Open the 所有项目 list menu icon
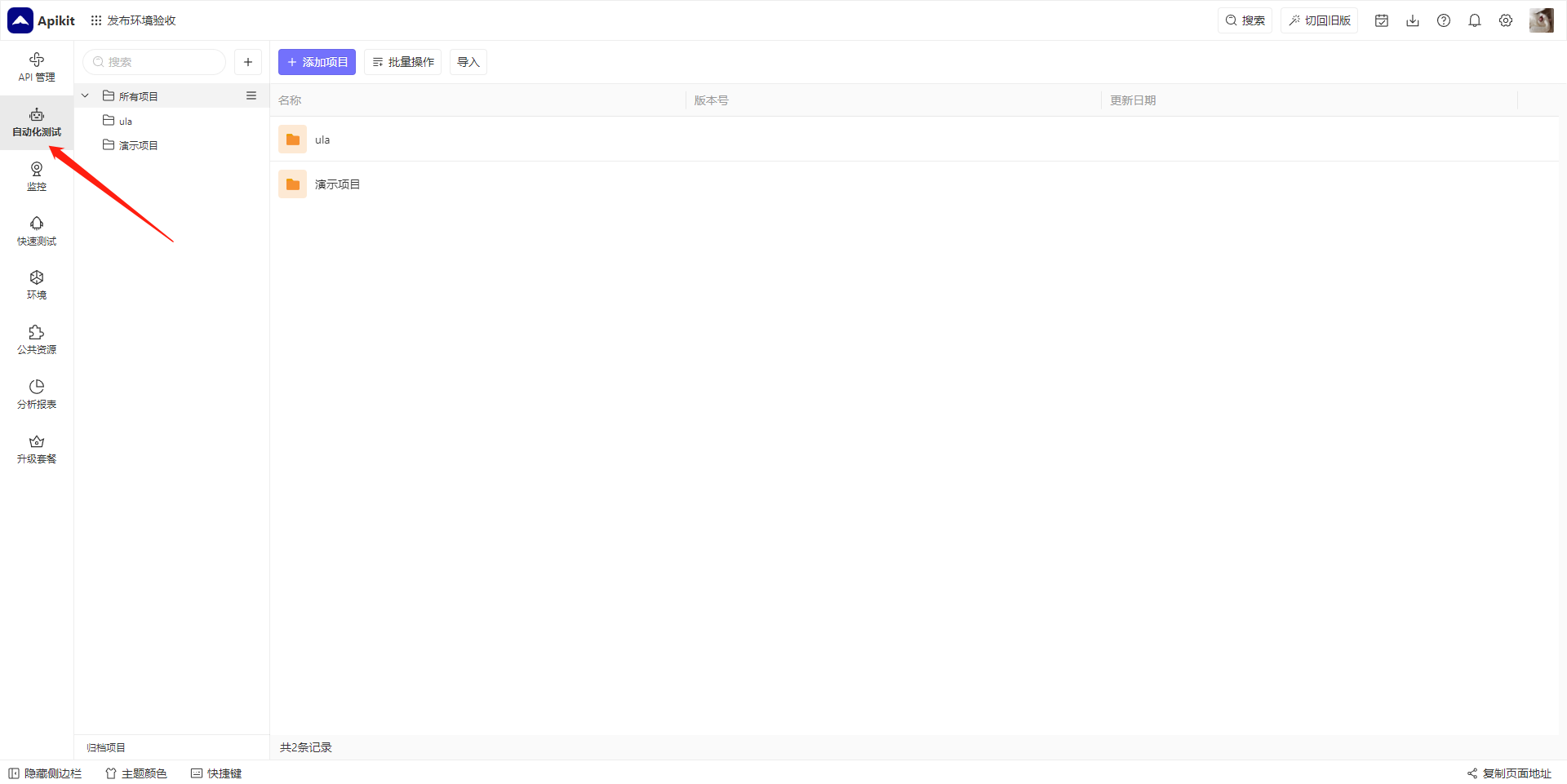The width and height of the screenshot is (1567, 784). click(x=251, y=95)
